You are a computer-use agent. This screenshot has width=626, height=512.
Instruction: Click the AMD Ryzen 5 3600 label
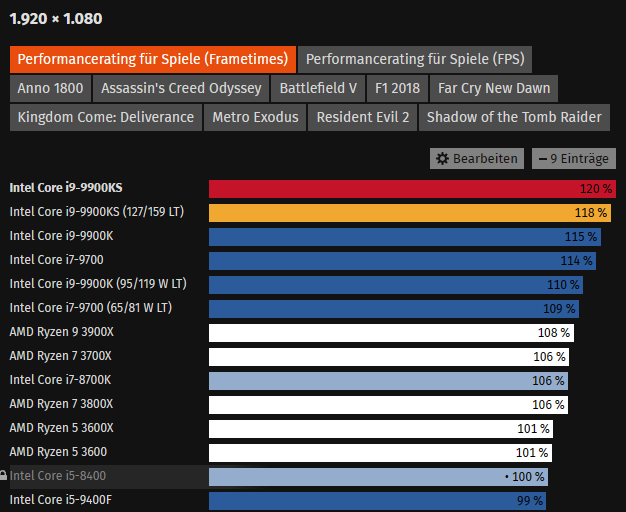pyautogui.click(x=58, y=452)
